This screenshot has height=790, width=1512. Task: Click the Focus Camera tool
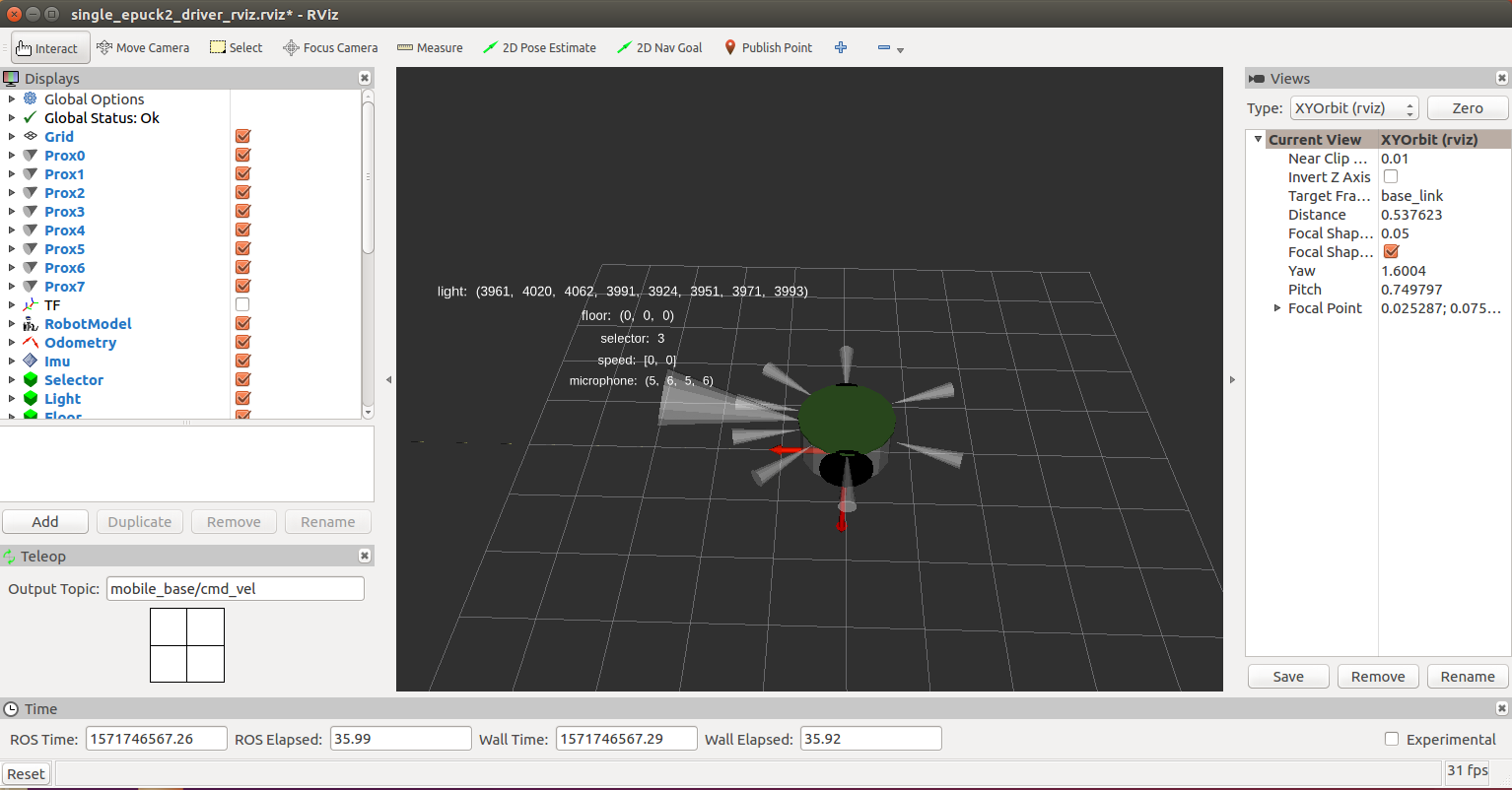coord(330,47)
